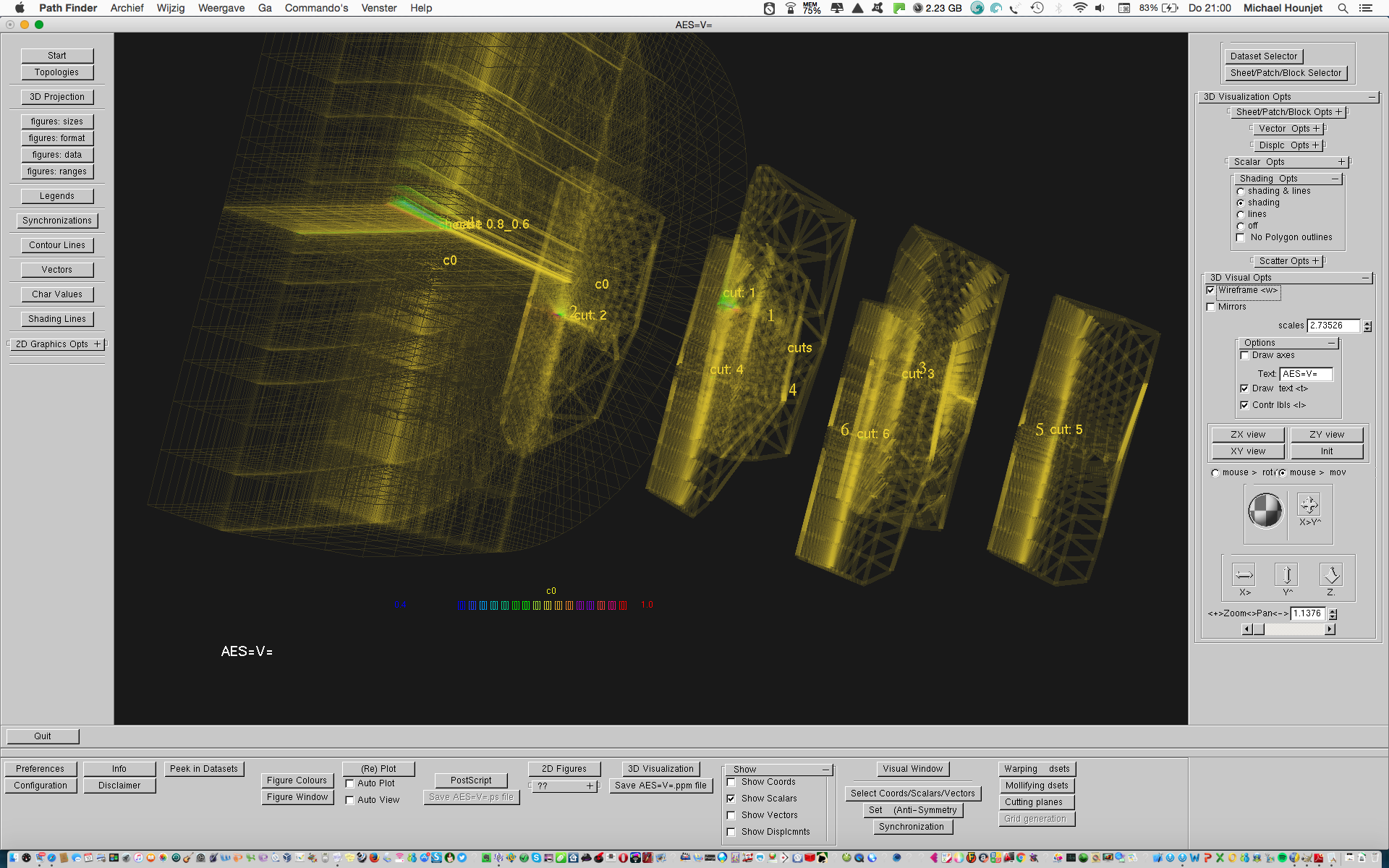This screenshot has height=868, width=1389.
Task: Click the Time Machine clock icon
Action: tap(1037, 8)
